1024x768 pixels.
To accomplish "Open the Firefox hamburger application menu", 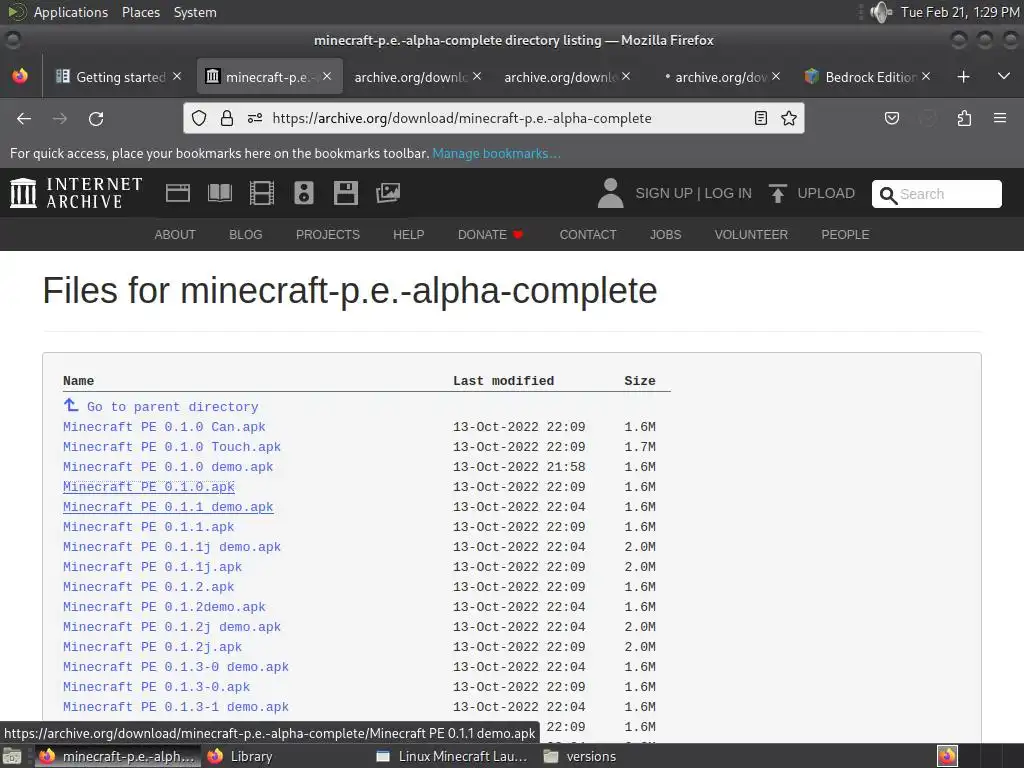I will [x=1000, y=118].
